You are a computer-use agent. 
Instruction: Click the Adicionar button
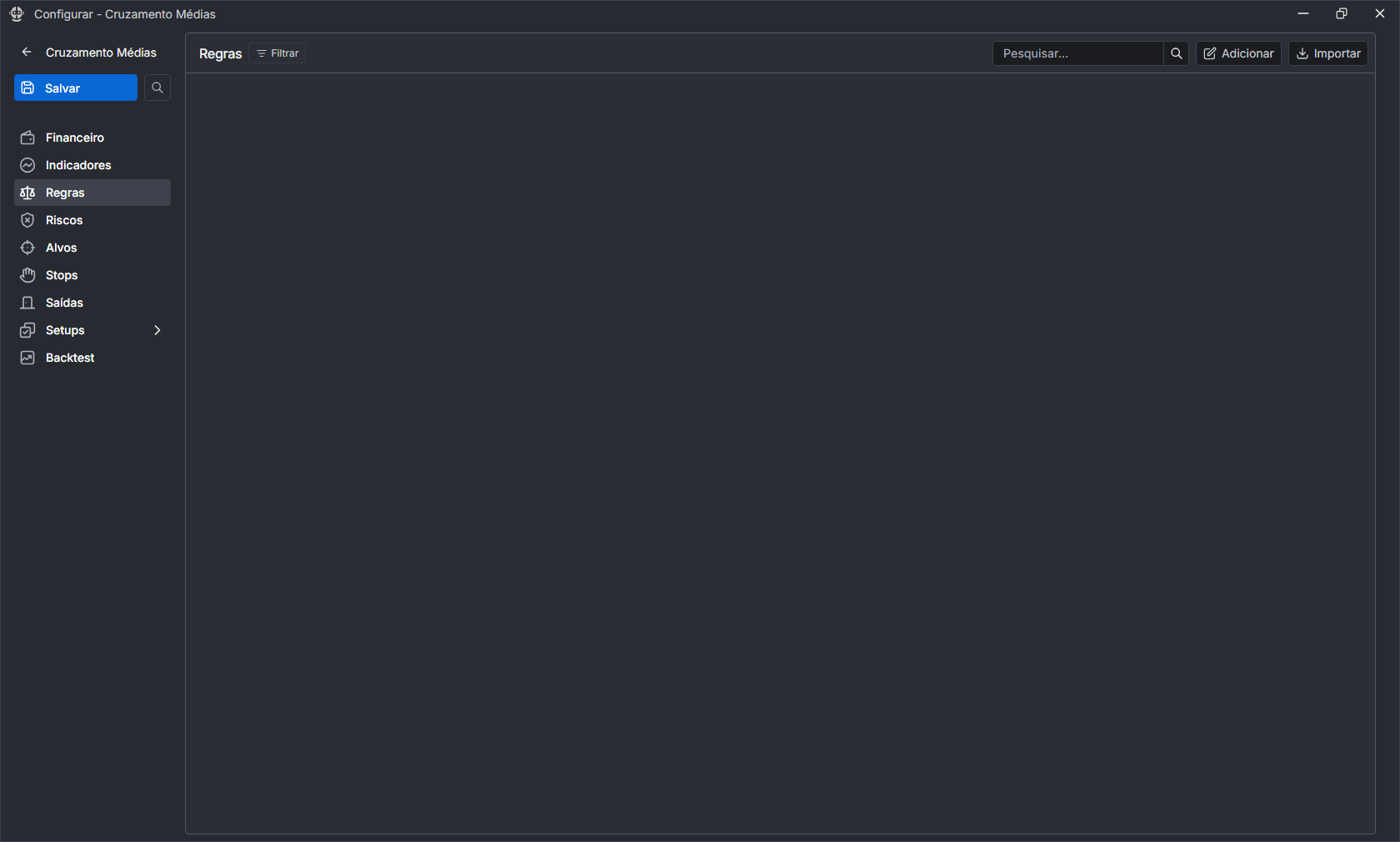pos(1238,53)
